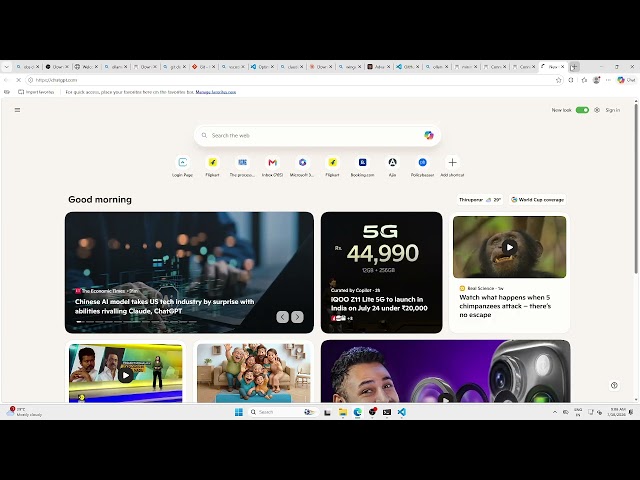This screenshot has height=480, width=640.
Task: Switch to the GitHub VS Code icon tab
Action: pos(407,67)
